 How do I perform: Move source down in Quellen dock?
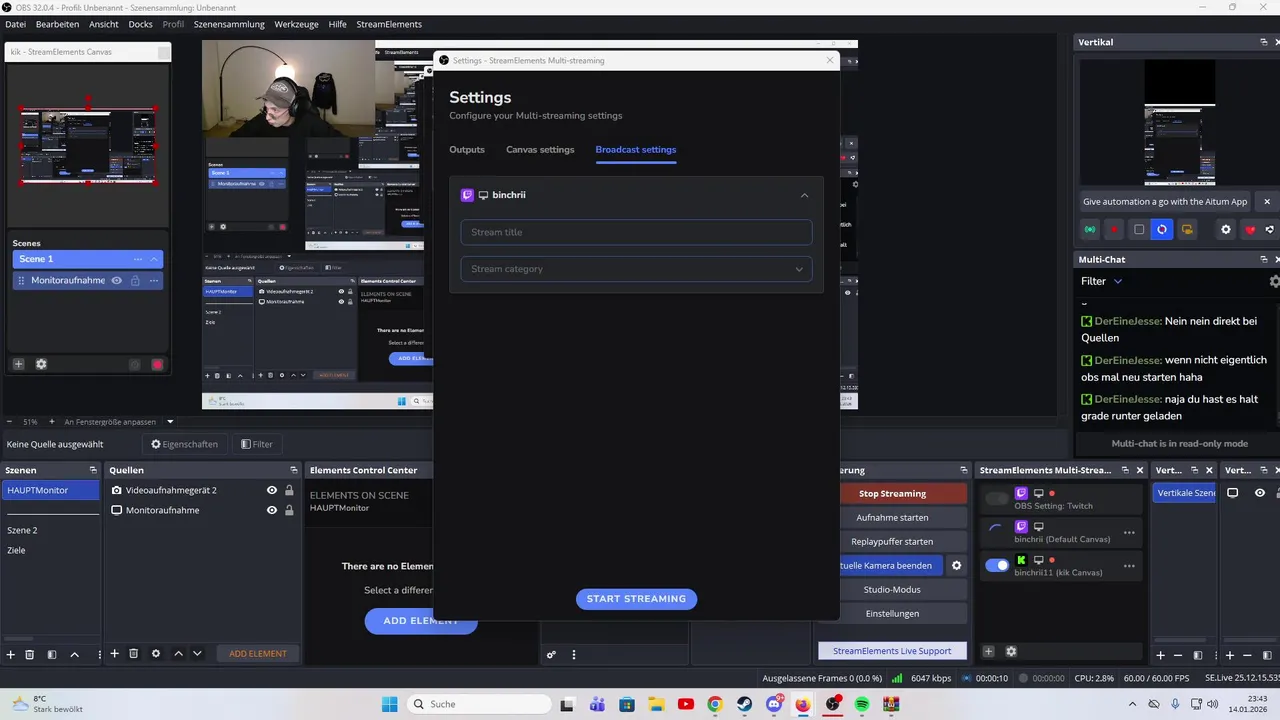[197, 653]
